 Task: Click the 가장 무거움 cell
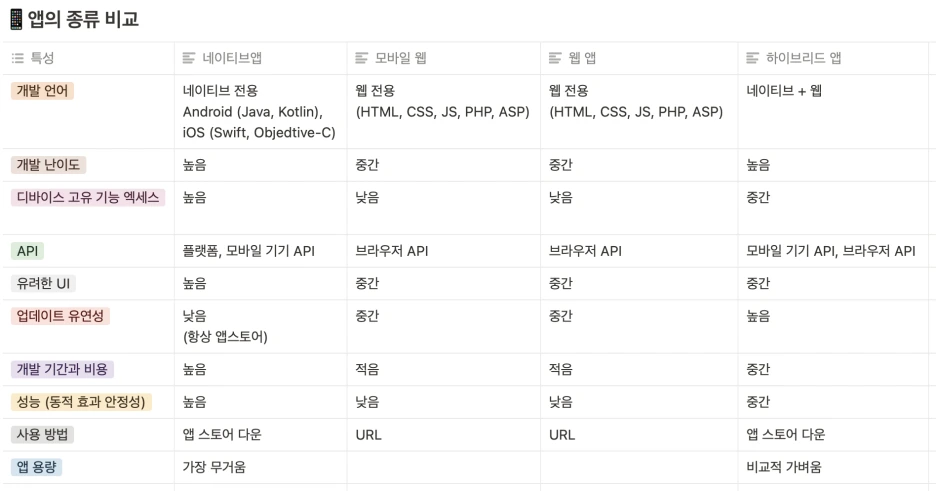(214, 467)
